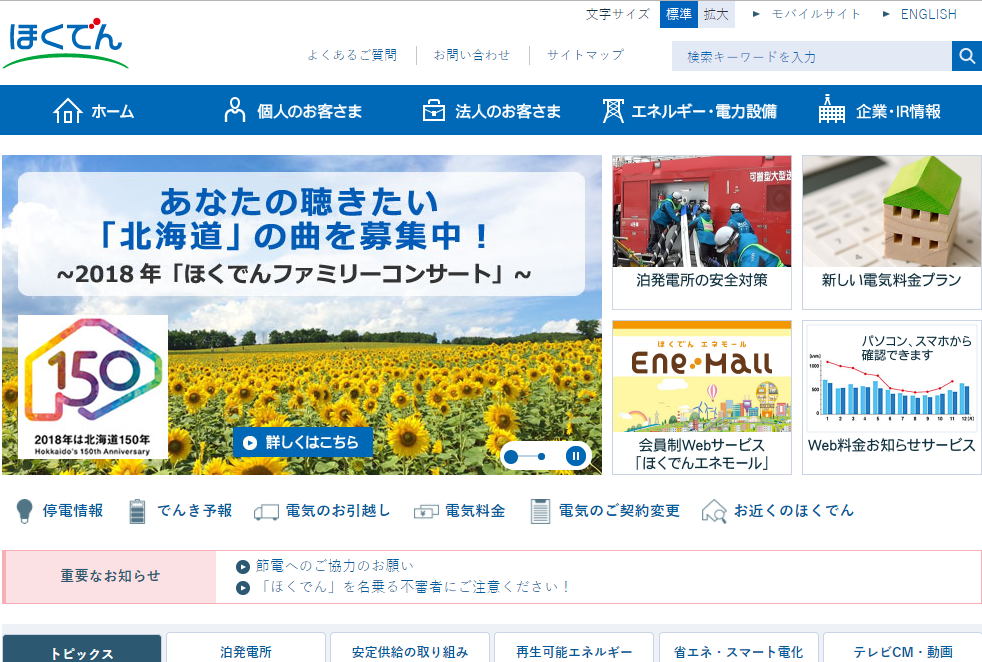Open the Ene-Mall ほくでんエネモール card
This screenshot has width=982, height=662.
[x=701, y=398]
